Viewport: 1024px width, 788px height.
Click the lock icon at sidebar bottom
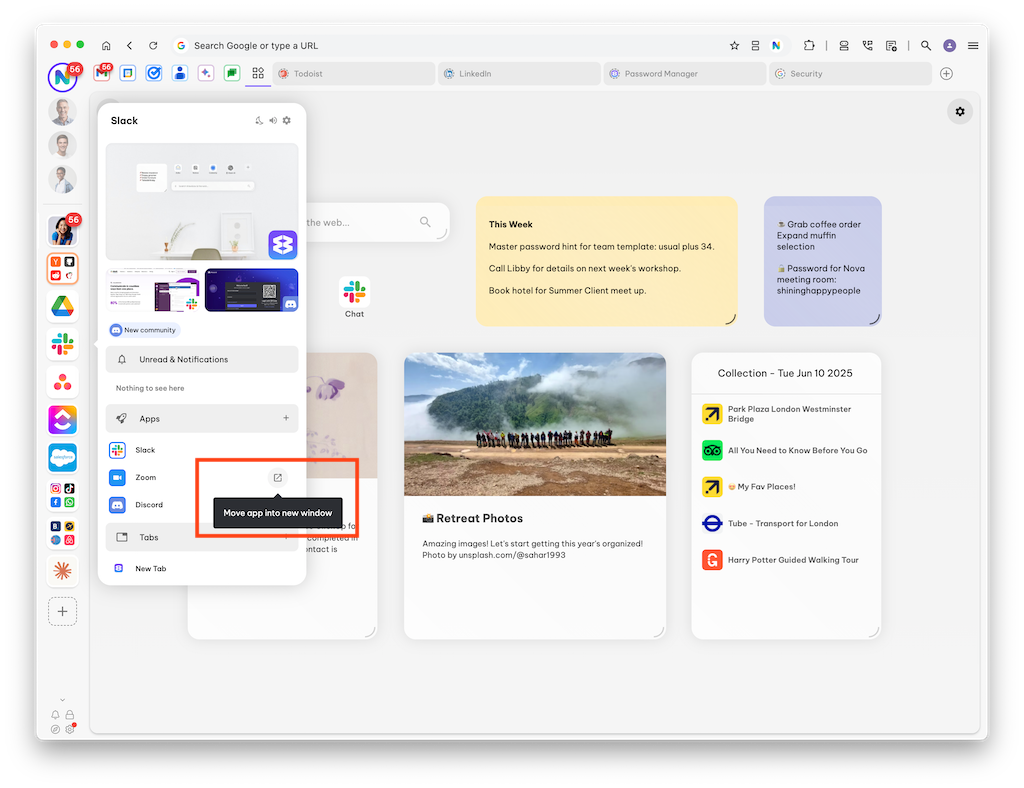[x=70, y=715]
